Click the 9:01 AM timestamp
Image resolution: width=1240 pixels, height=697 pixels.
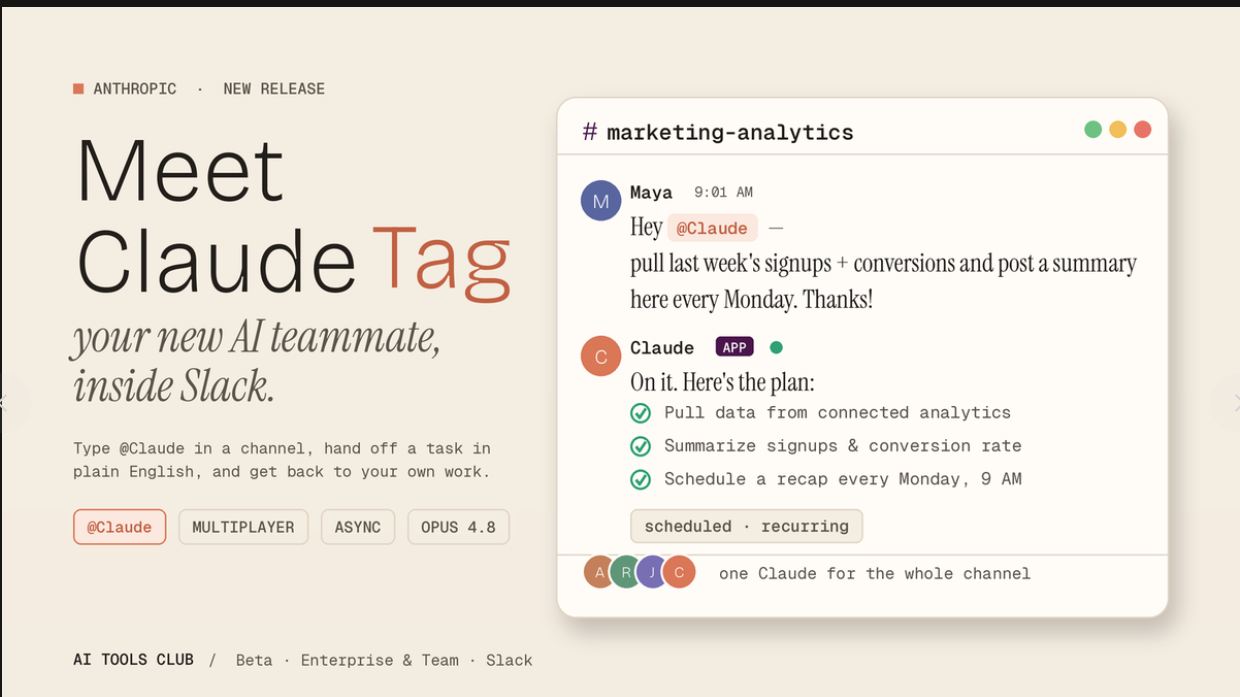[723, 192]
